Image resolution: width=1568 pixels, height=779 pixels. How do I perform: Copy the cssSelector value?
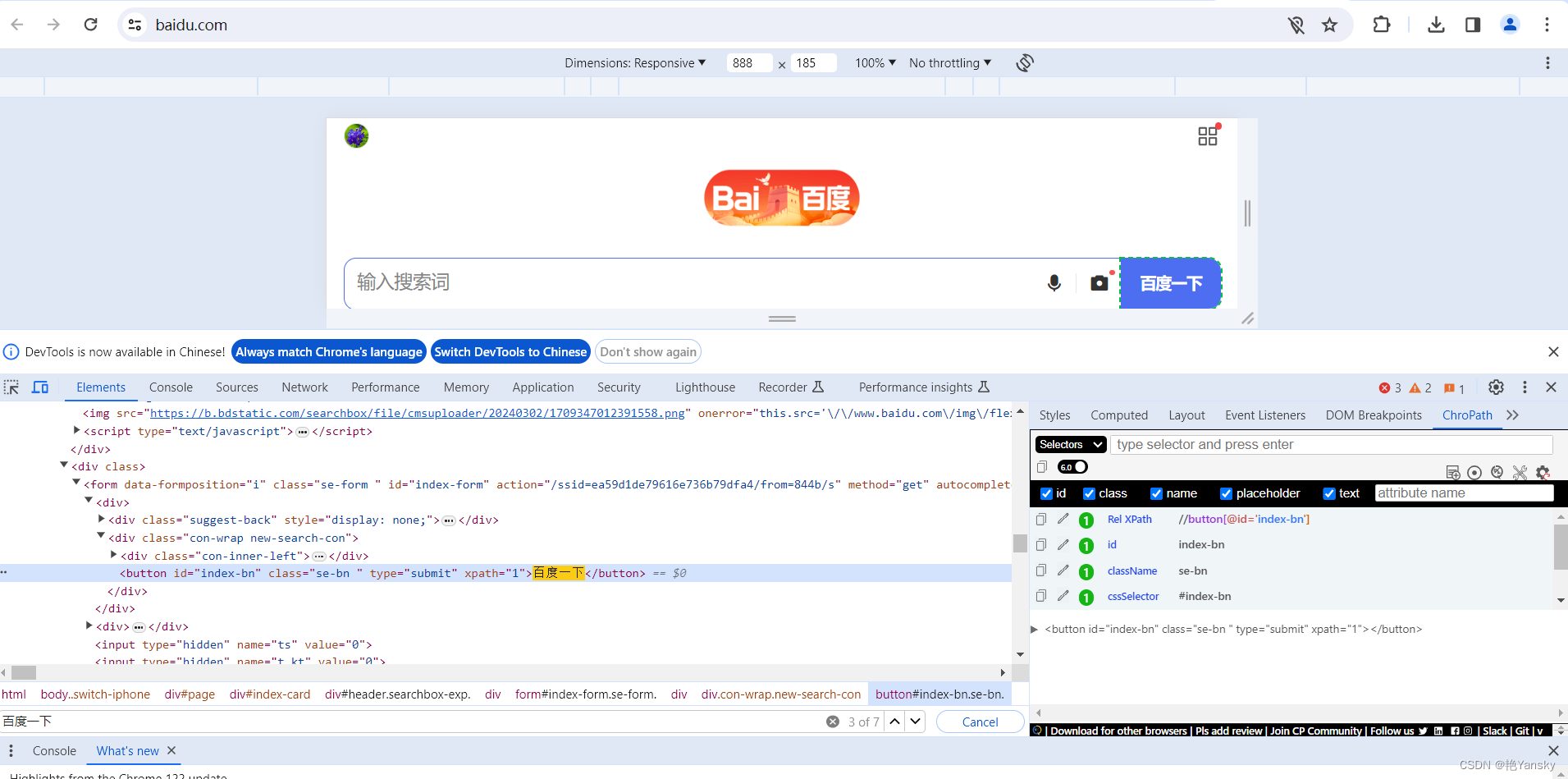(1041, 596)
